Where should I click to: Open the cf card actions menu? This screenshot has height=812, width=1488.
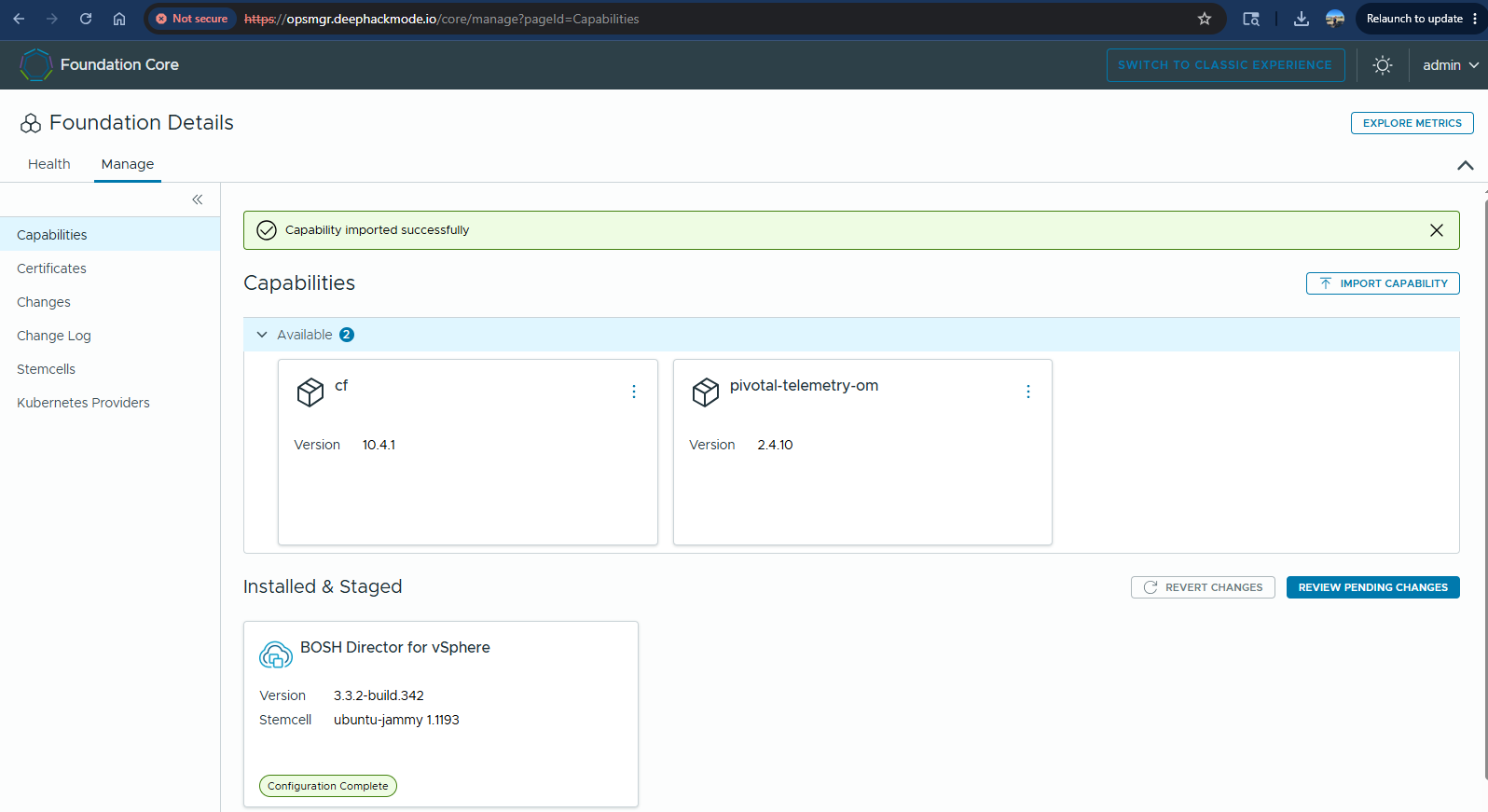634,392
